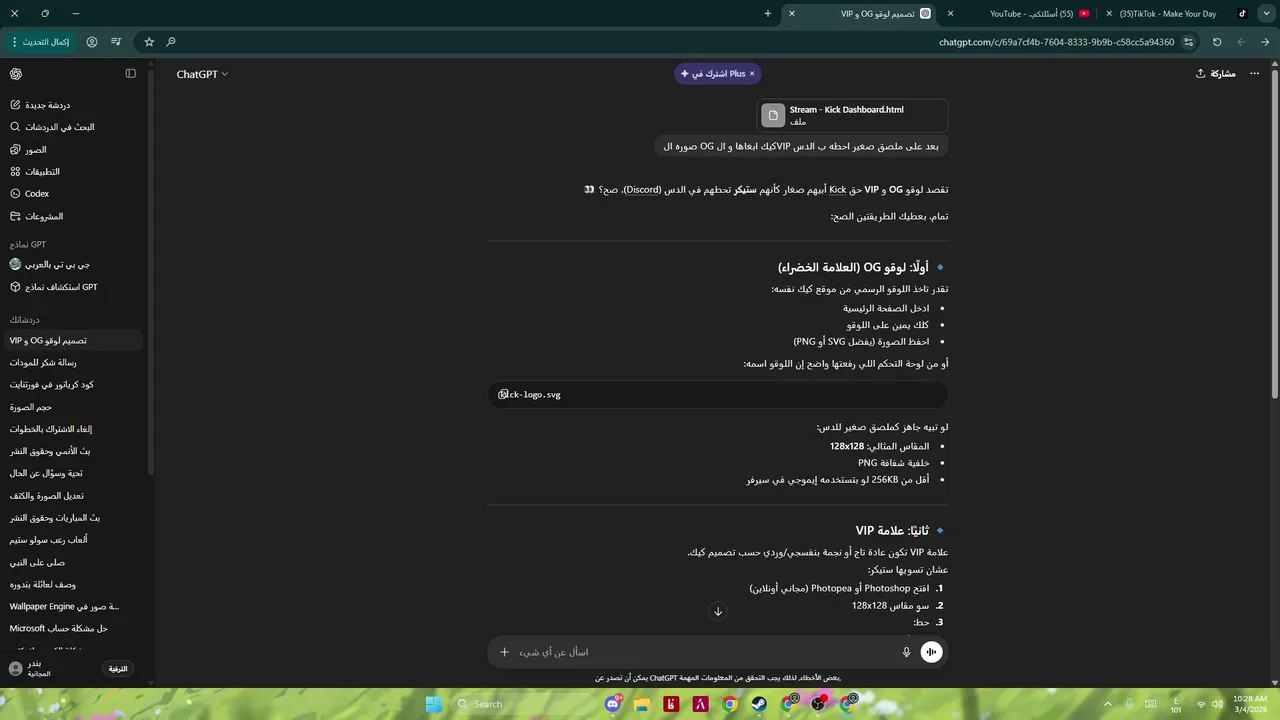This screenshot has height=720, width=1280.
Task: Click the message input field اسأل عن أي شيء
Action: click(x=705, y=652)
